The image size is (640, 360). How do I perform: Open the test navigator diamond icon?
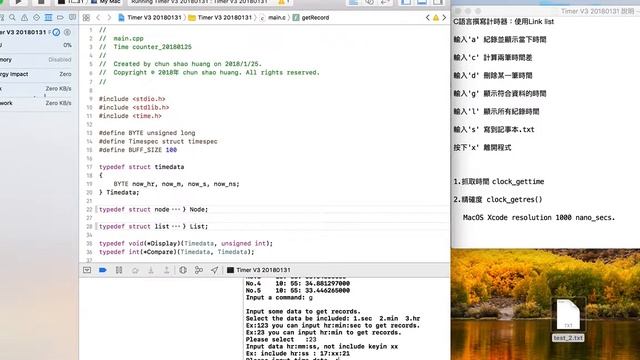(37, 18)
